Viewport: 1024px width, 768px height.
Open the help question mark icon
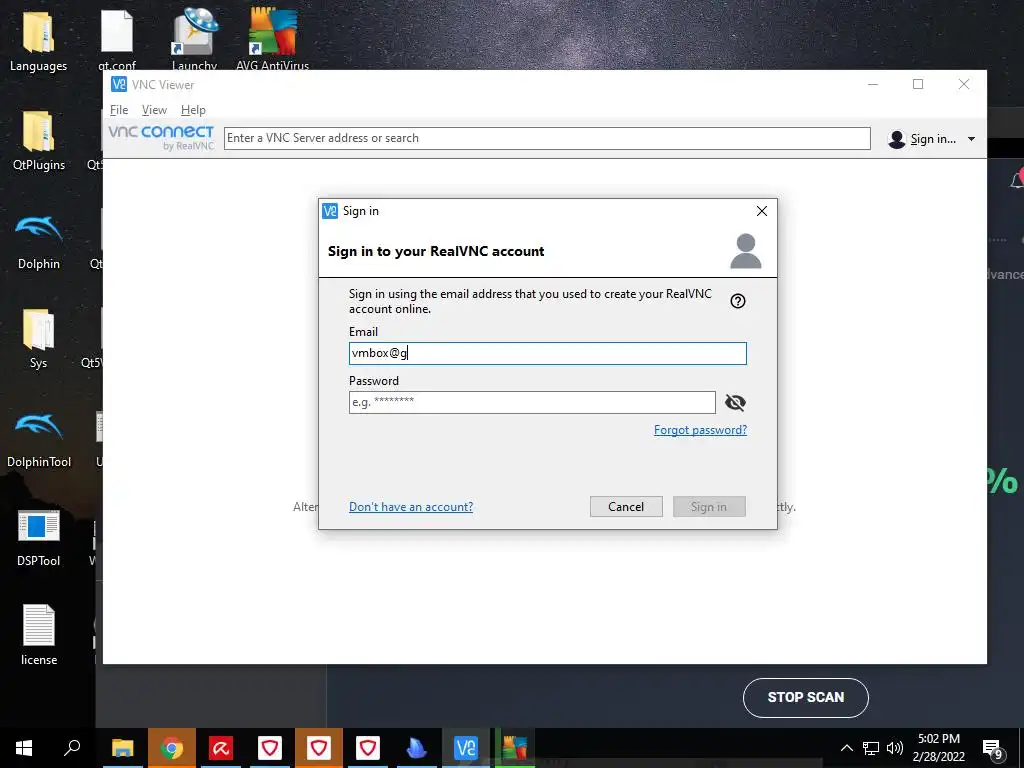click(x=738, y=301)
